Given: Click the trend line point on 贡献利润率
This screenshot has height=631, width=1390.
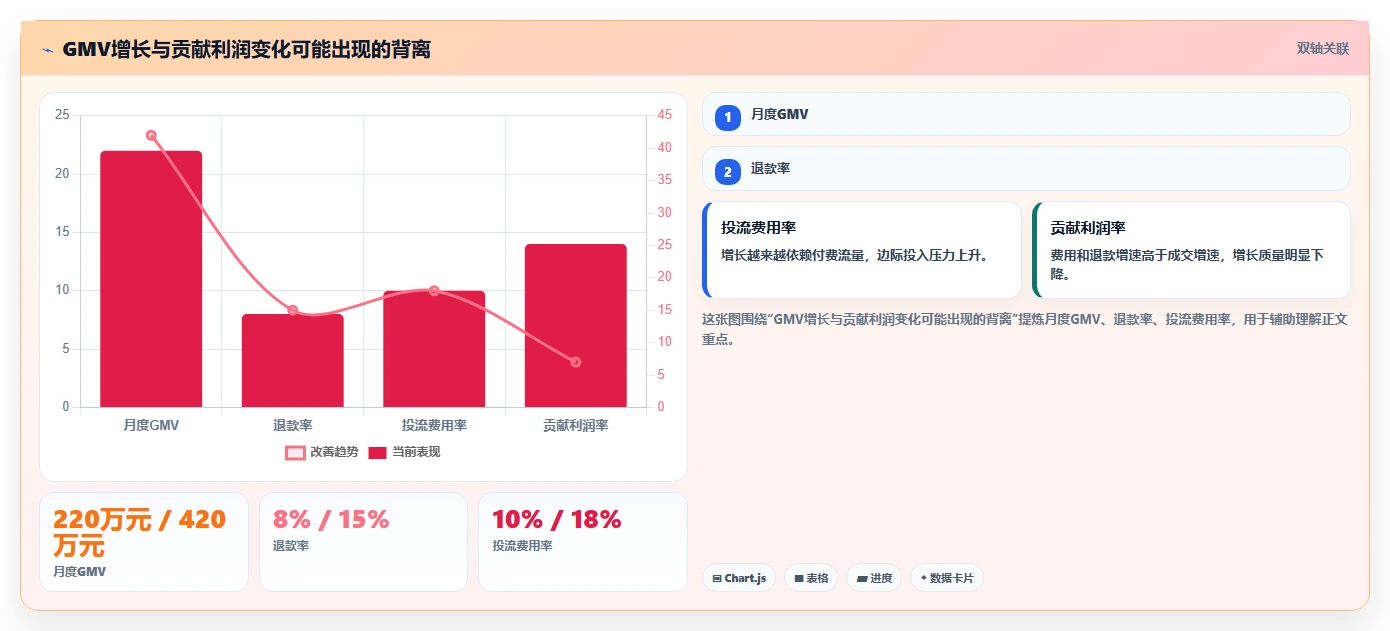Looking at the screenshot, I should [x=576, y=362].
